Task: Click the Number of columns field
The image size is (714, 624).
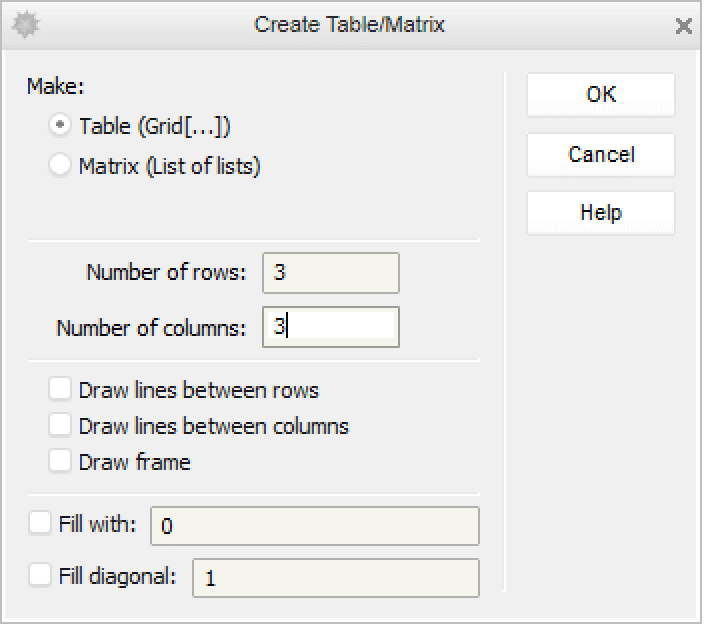Action: tap(330, 327)
